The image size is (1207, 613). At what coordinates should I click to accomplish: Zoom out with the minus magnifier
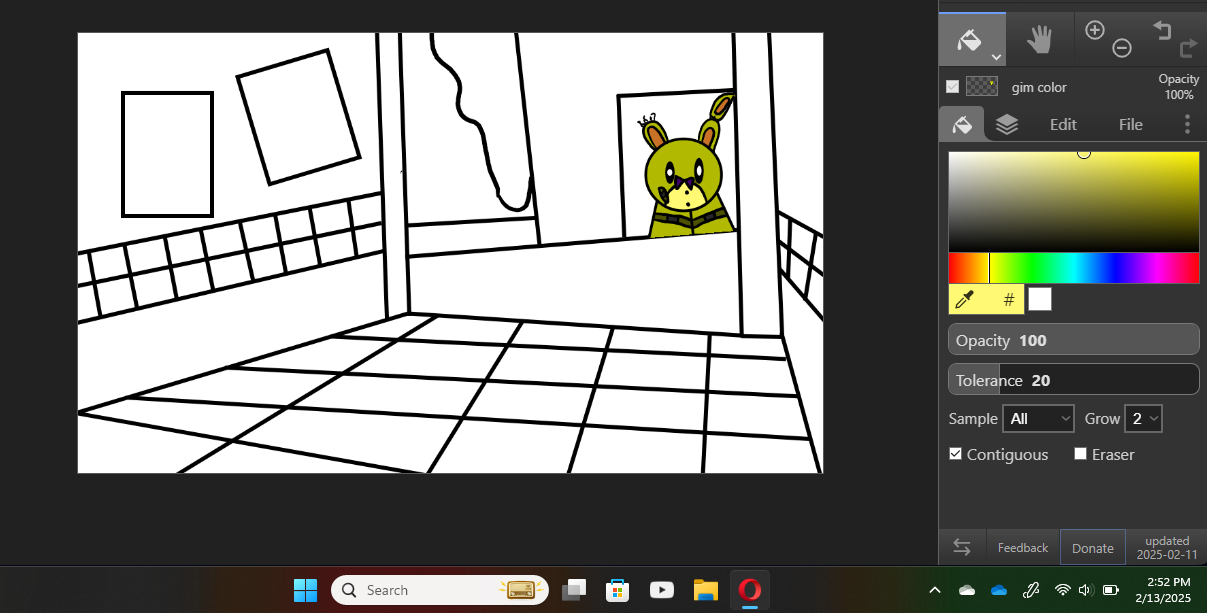tap(1122, 48)
